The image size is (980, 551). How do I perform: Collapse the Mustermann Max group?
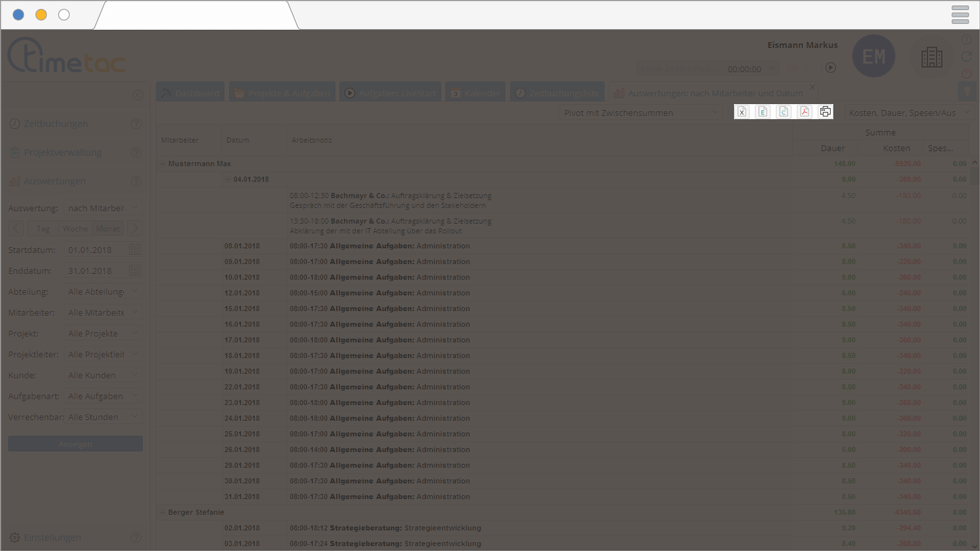coord(162,162)
